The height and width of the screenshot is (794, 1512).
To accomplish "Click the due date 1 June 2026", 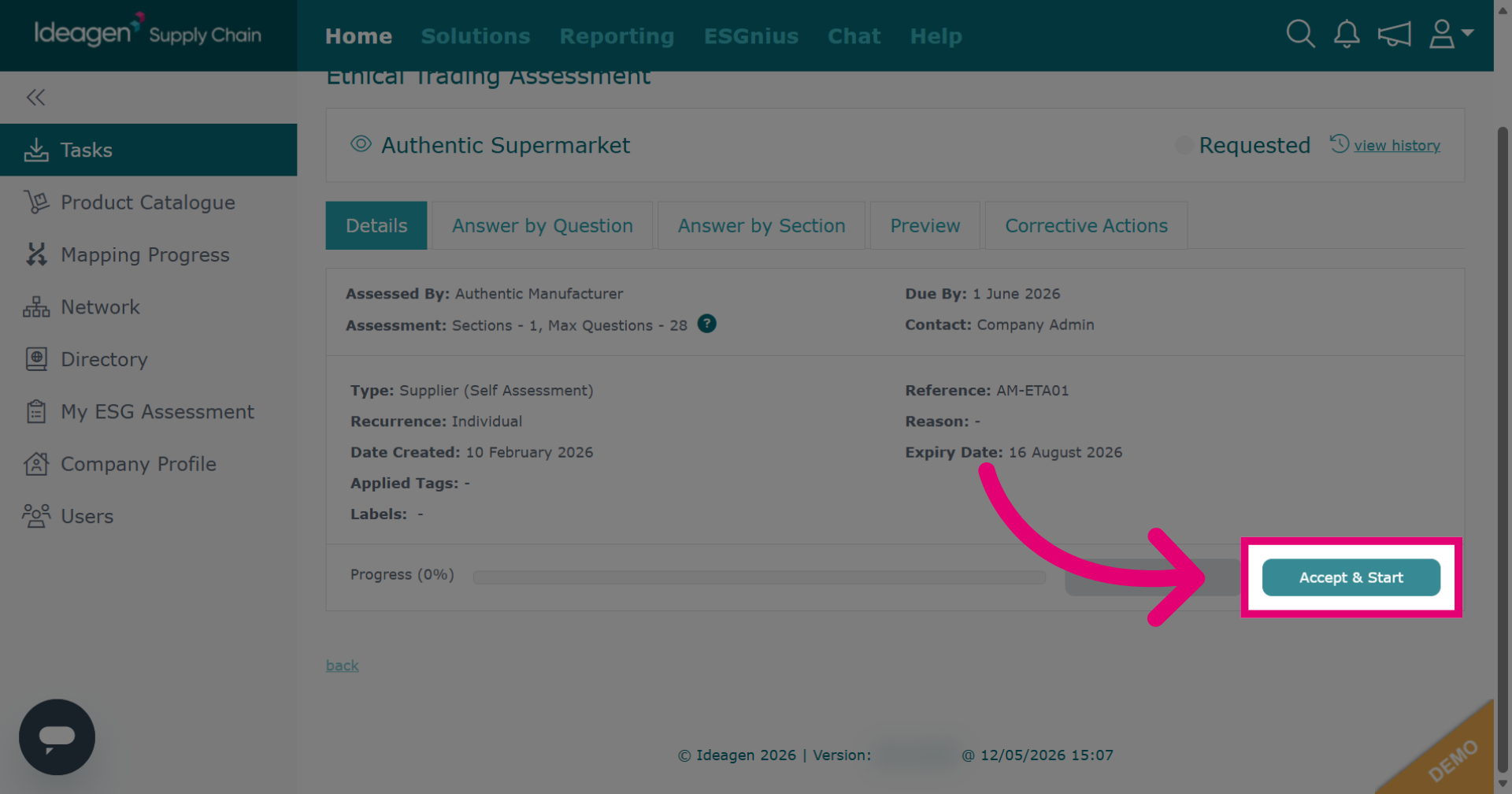I will (1016, 294).
